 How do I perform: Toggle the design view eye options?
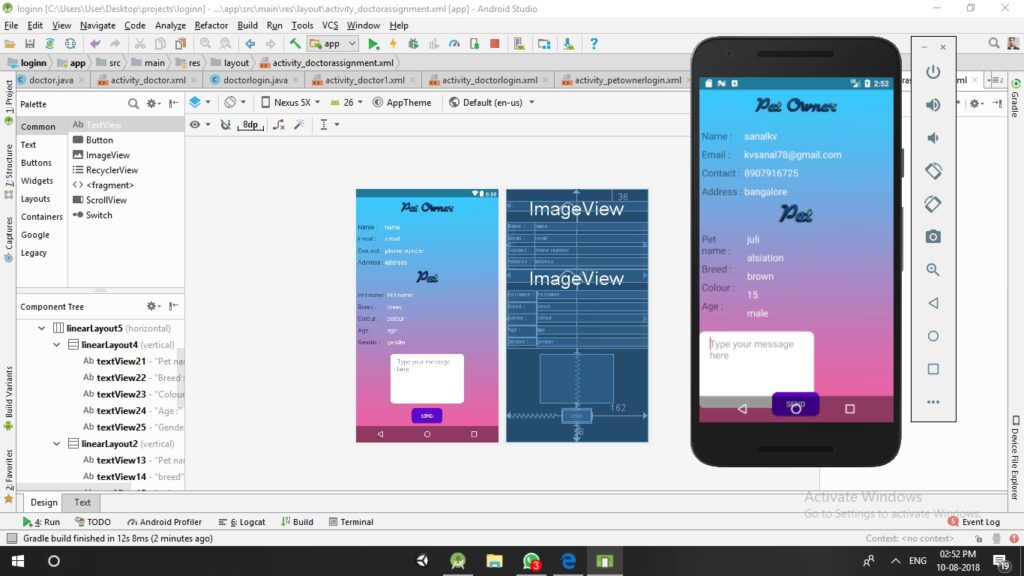(x=196, y=125)
